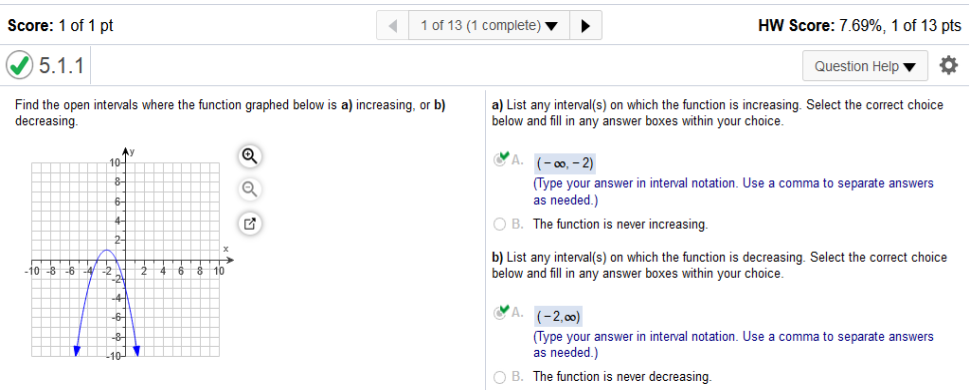
Task: Go to next question arrow
Action: pyautogui.click(x=585, y=25)
